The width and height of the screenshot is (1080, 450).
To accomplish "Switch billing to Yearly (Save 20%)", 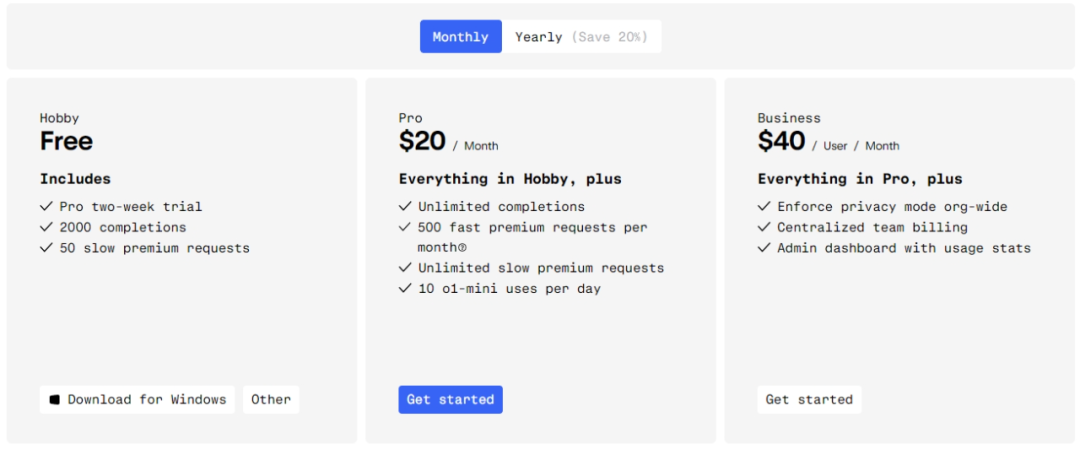I will point(581,37).
